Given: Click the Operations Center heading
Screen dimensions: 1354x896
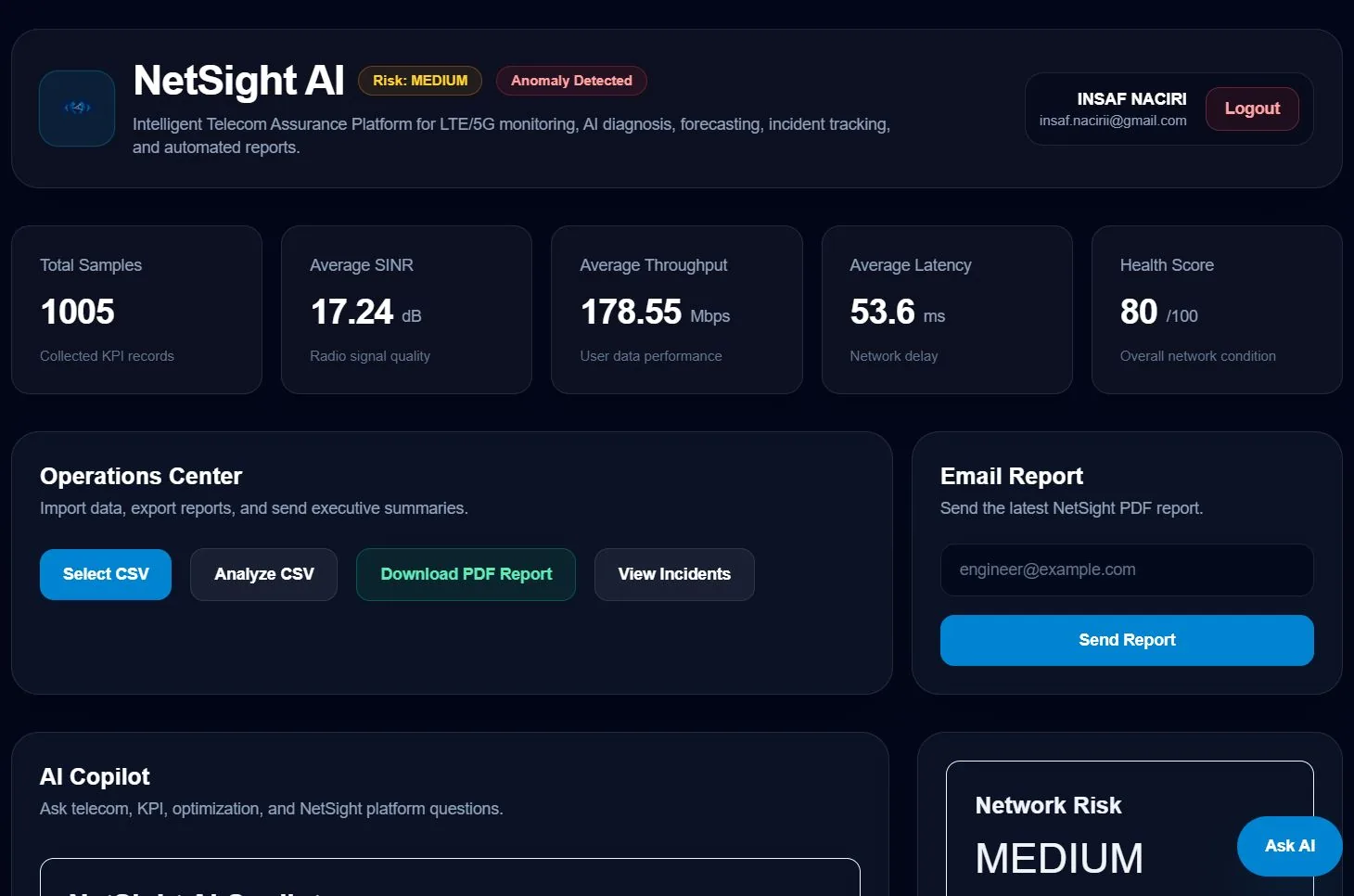Looking at the screenshot, I should click(x=141, y=477).
